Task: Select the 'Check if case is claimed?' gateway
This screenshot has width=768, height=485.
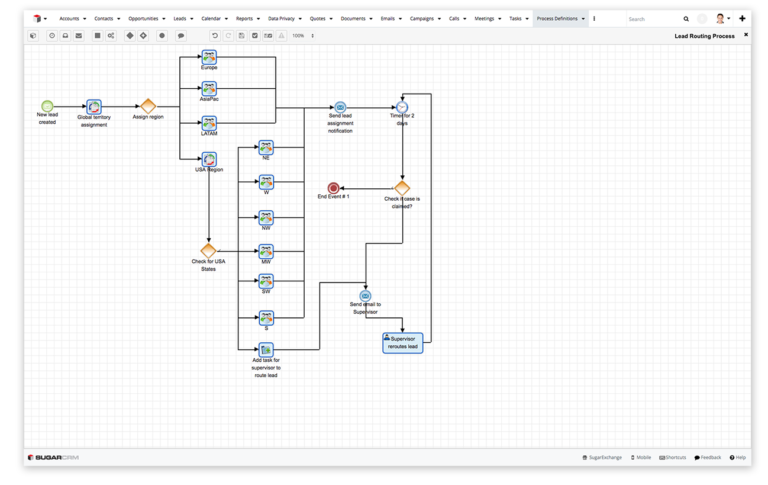Action: (402, 188)
